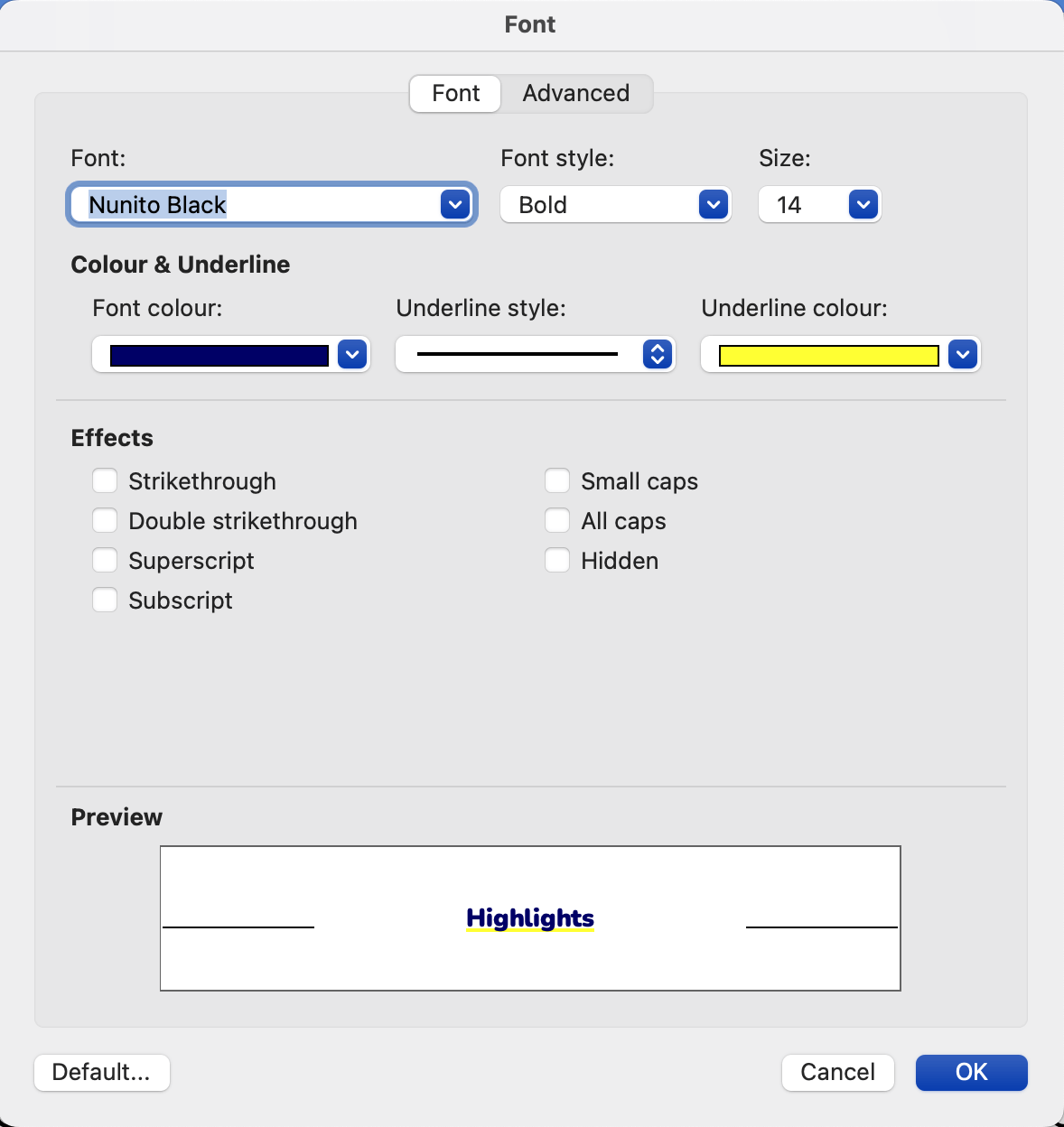Toggle the Superscript checkbox
Viewport: 1064px width, 1127px height.
point(105,560)
